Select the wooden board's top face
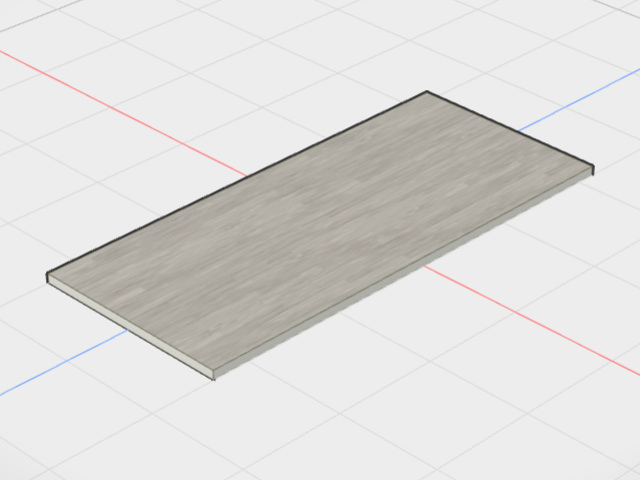This screenshot has height=480, width=640. [318, 229]
